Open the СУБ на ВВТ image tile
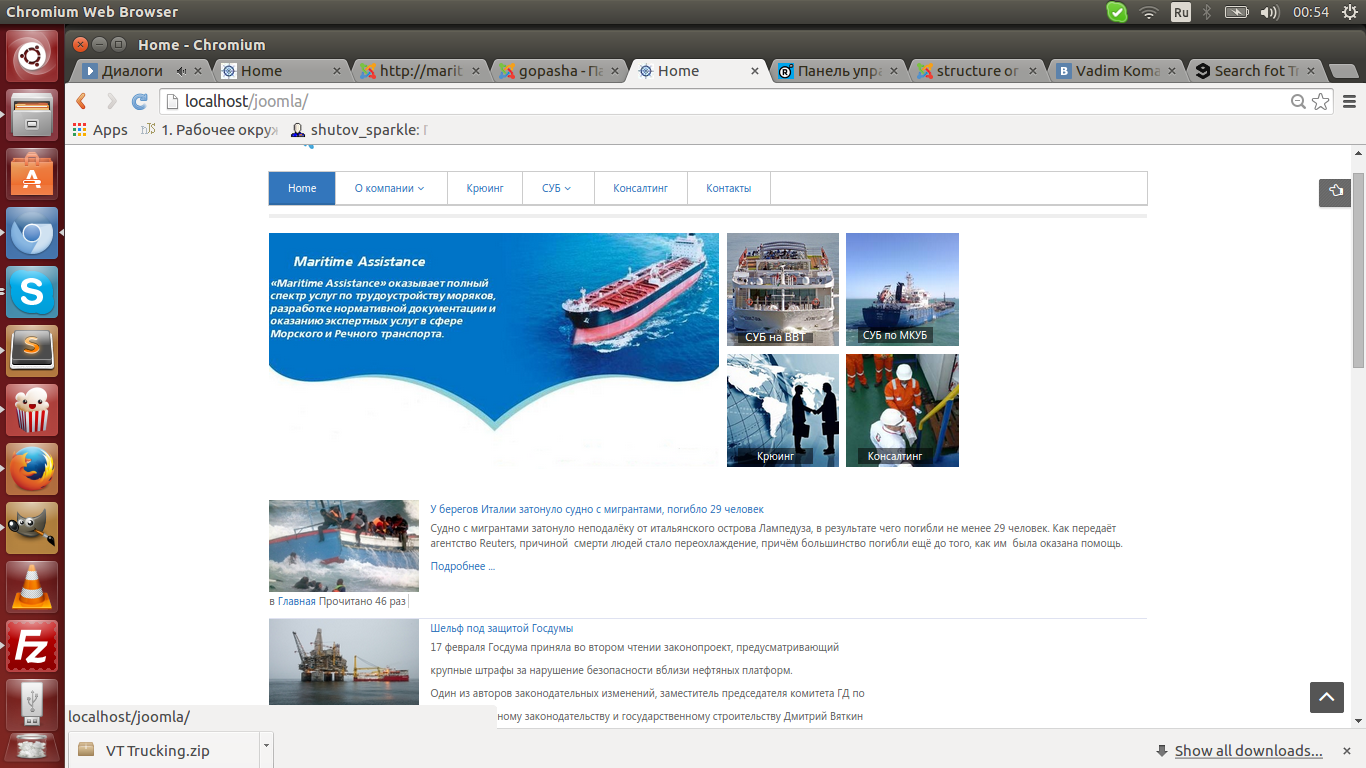Viewport: 1366px width, 768px height. pos(783,290)
